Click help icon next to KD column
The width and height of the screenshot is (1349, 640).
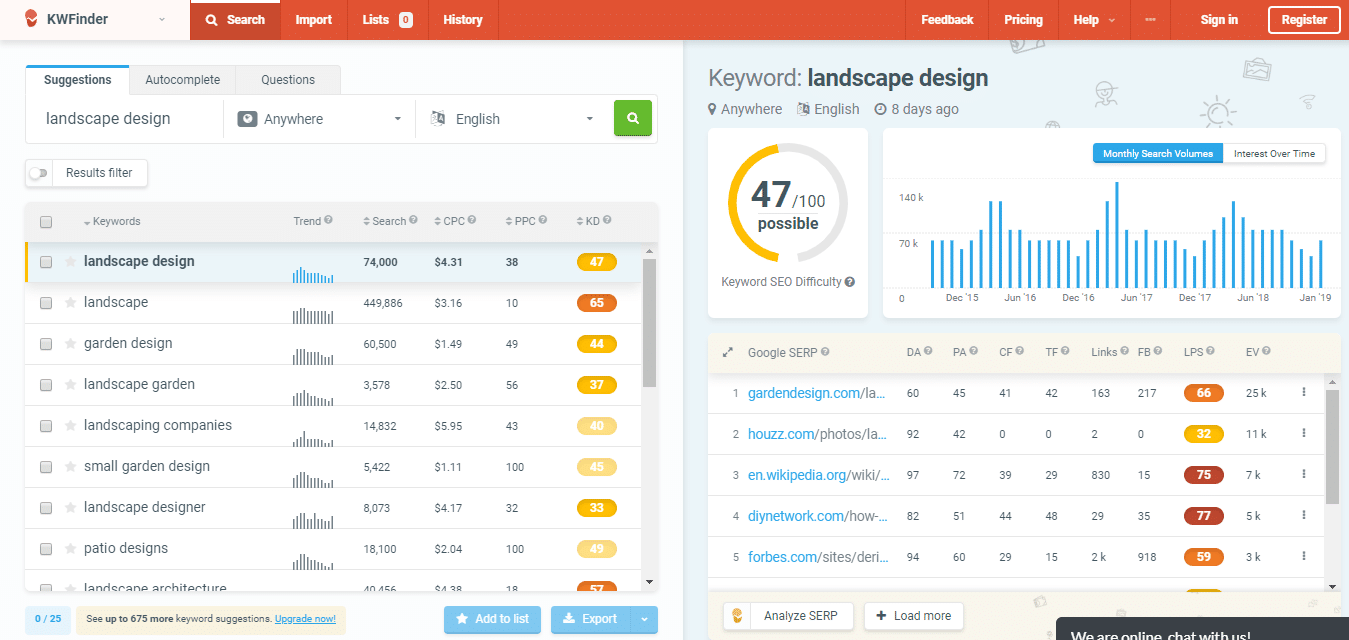[x=607, y=220]
